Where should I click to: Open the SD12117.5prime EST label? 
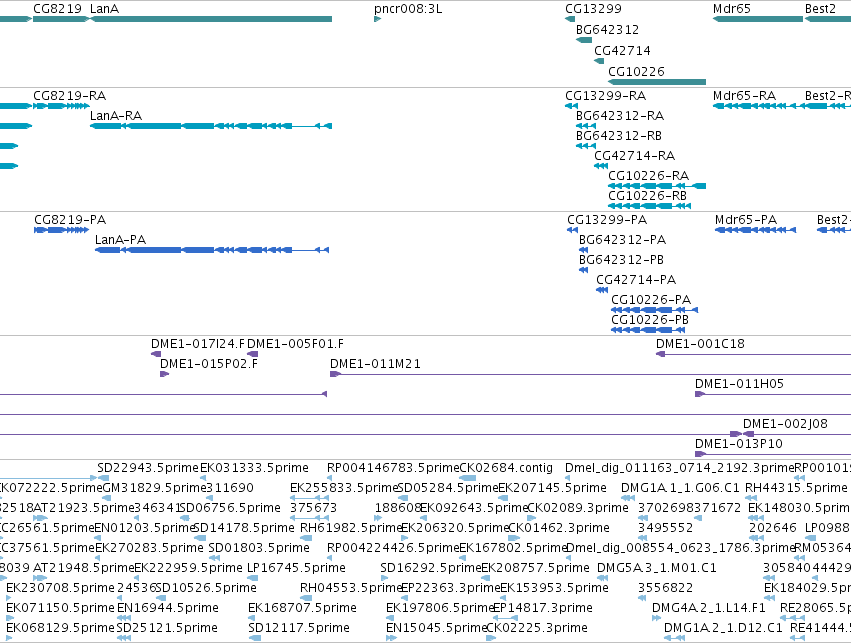(299, 628)
